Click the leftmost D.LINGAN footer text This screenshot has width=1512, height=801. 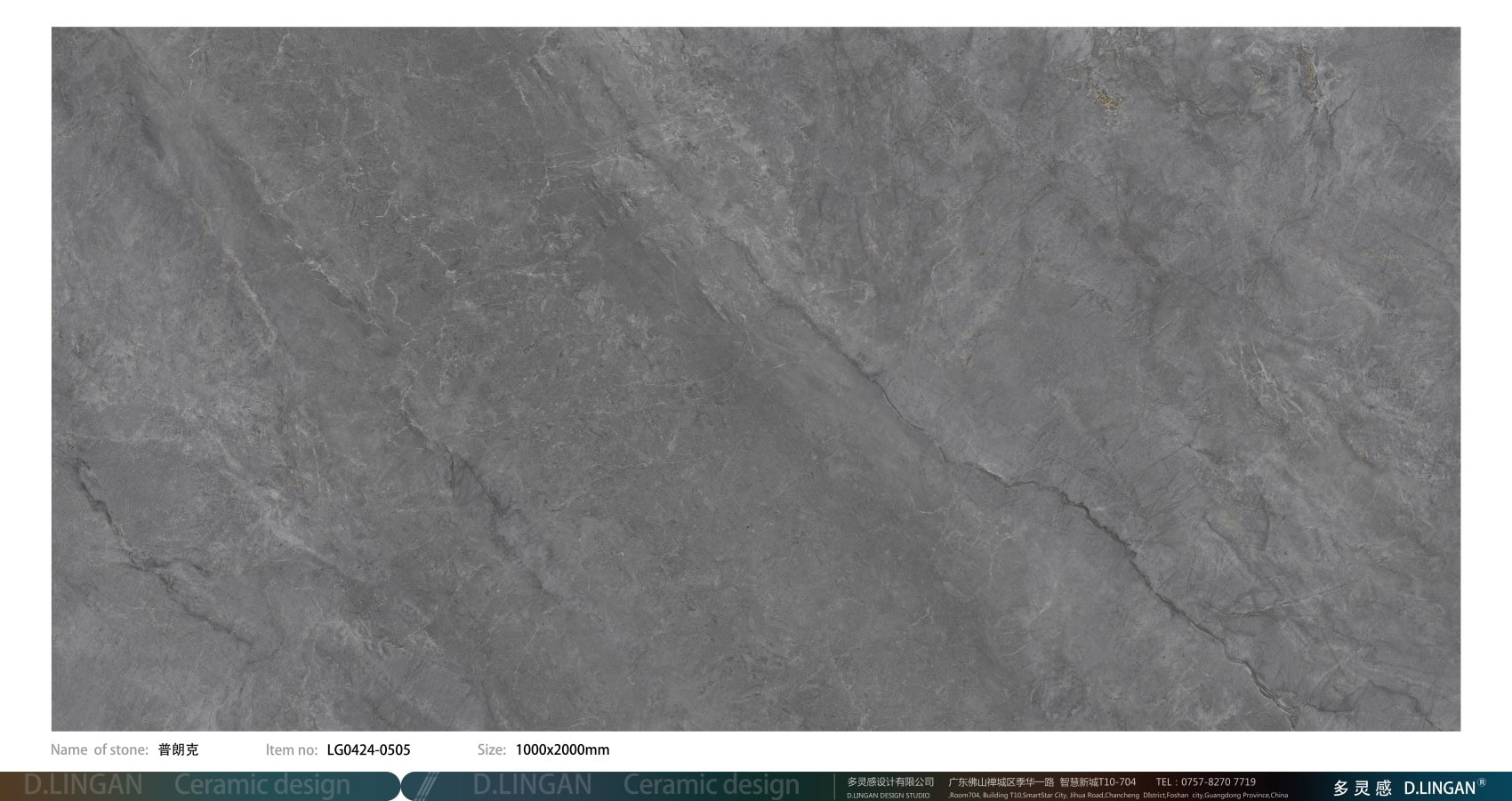pos(83,785)
